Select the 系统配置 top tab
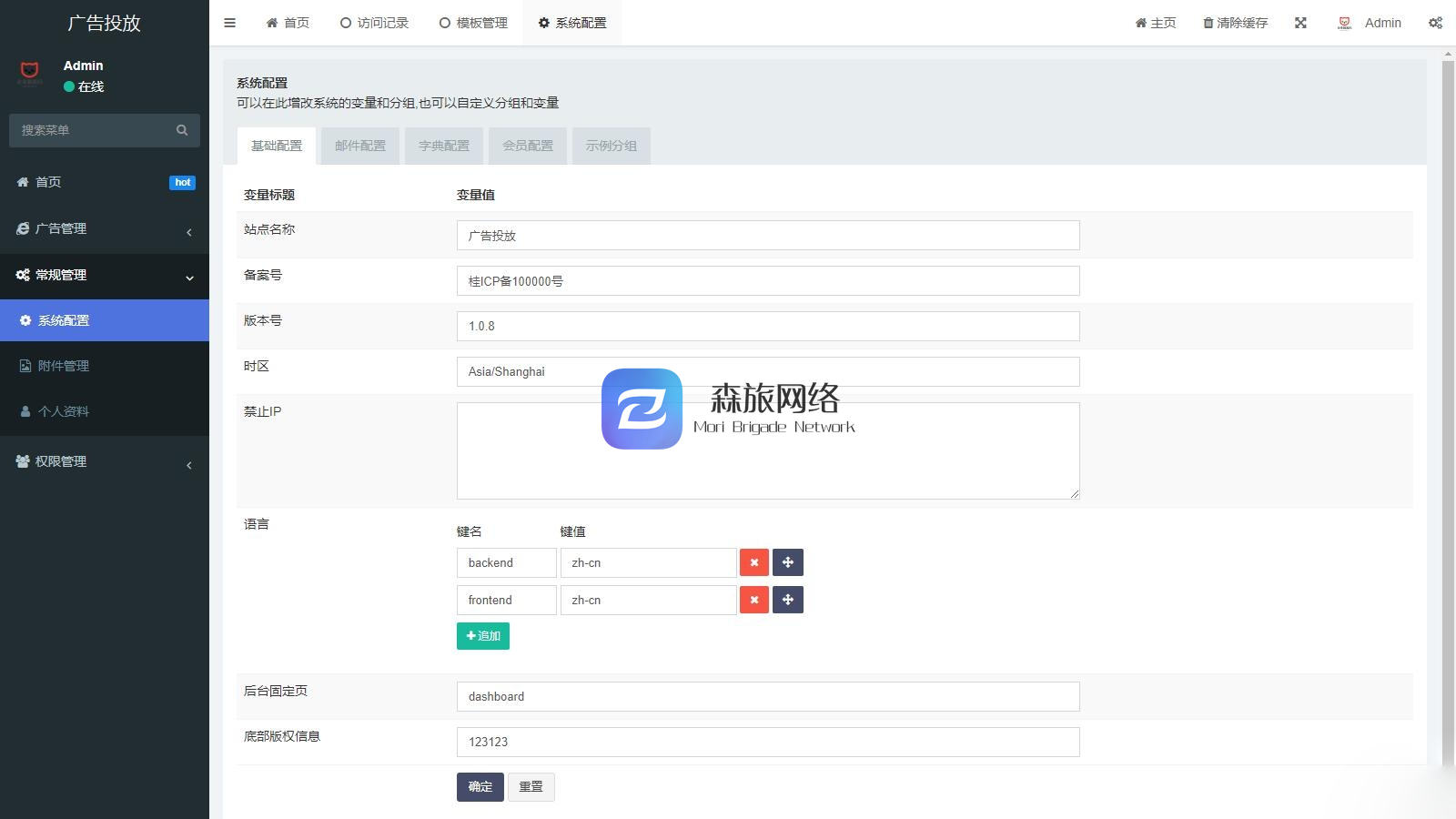 click(572, 23)
